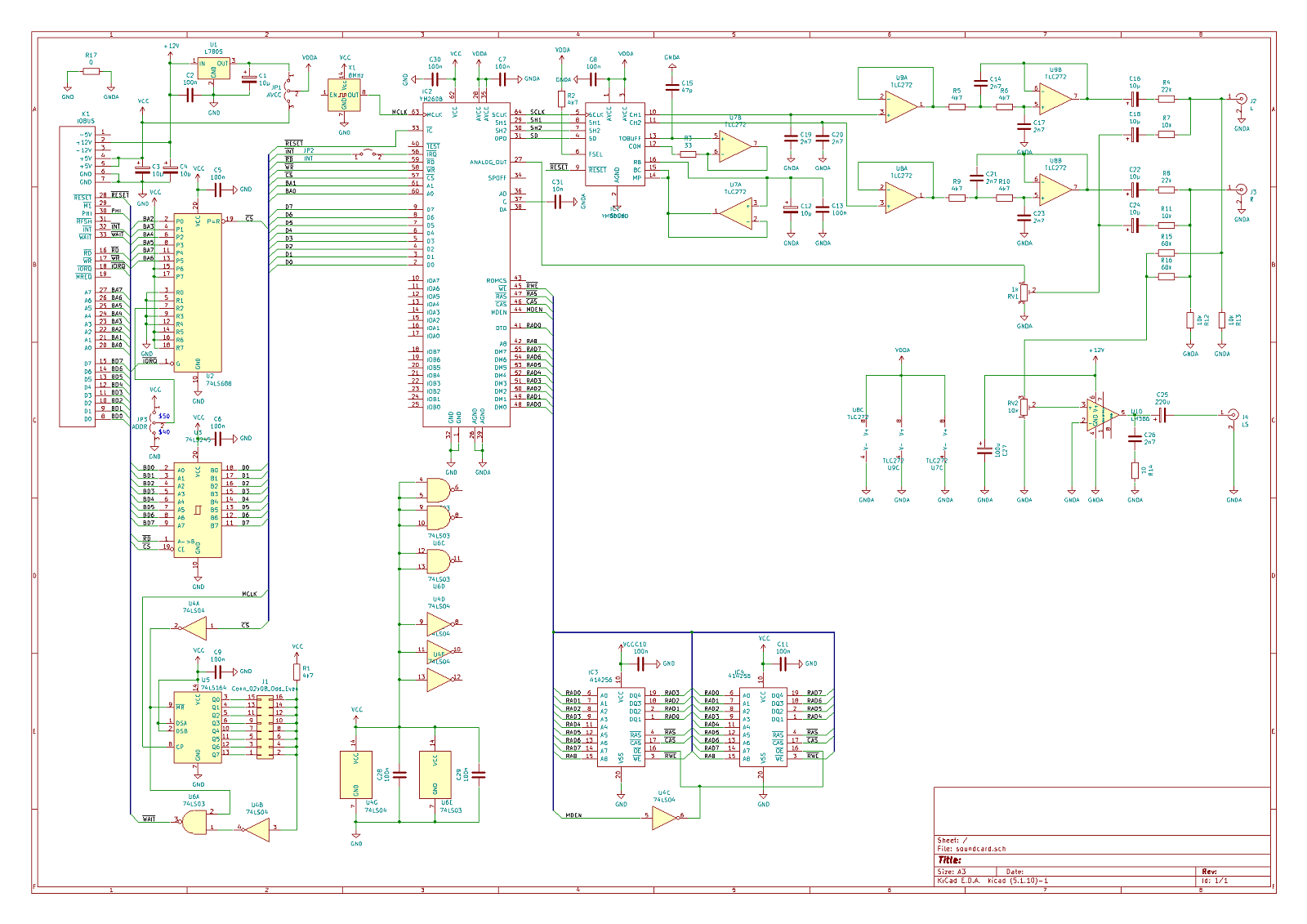Click the R3 33-ohm resistor
Screen dimensions: 1307x924
[688, 154]
